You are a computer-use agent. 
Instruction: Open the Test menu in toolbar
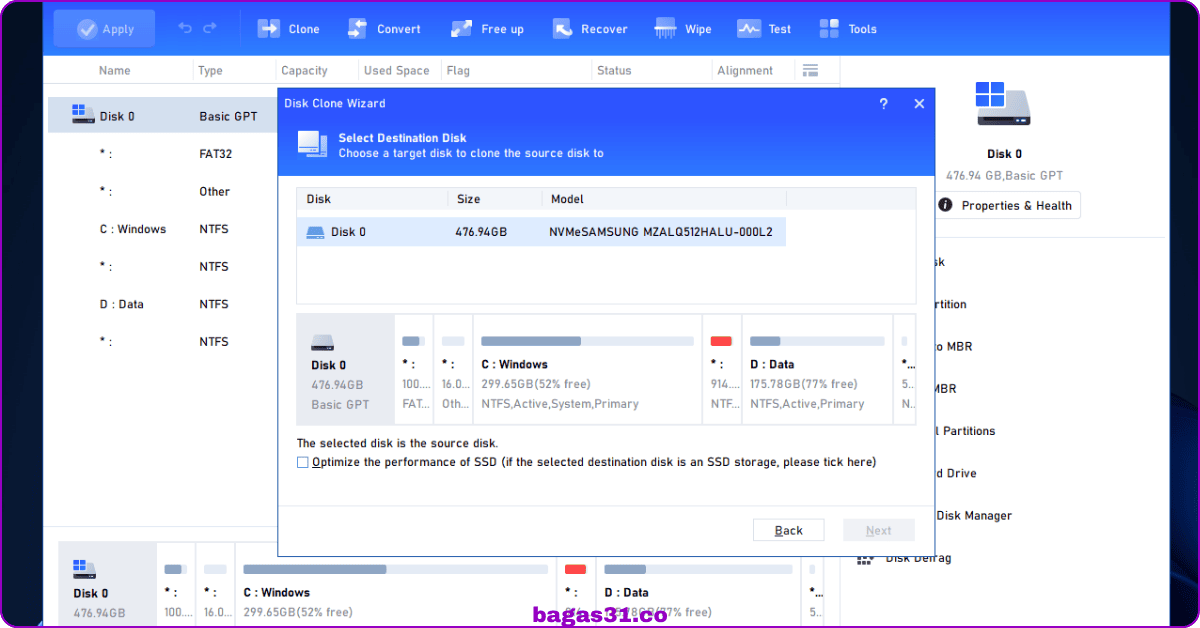point(764,29)
